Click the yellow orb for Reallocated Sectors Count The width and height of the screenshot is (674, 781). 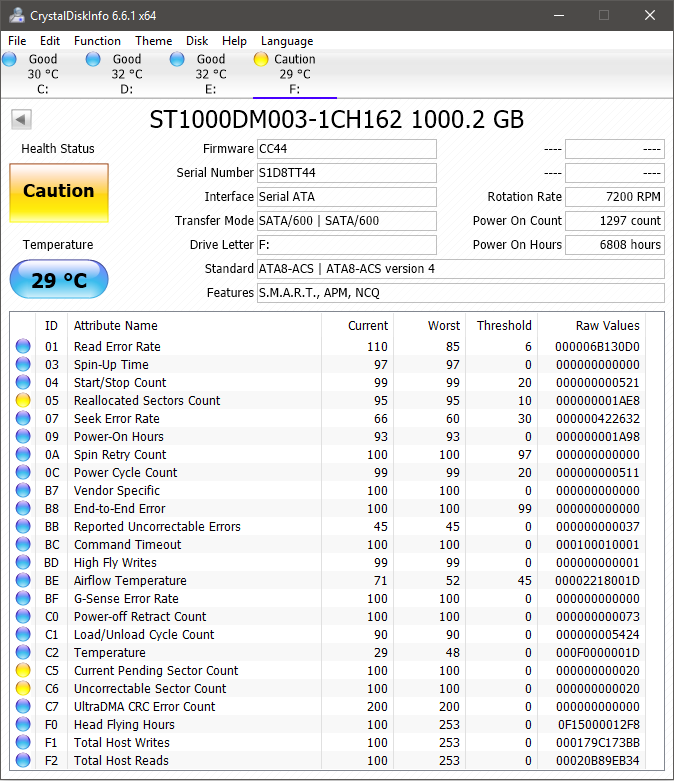pos(23,400)
